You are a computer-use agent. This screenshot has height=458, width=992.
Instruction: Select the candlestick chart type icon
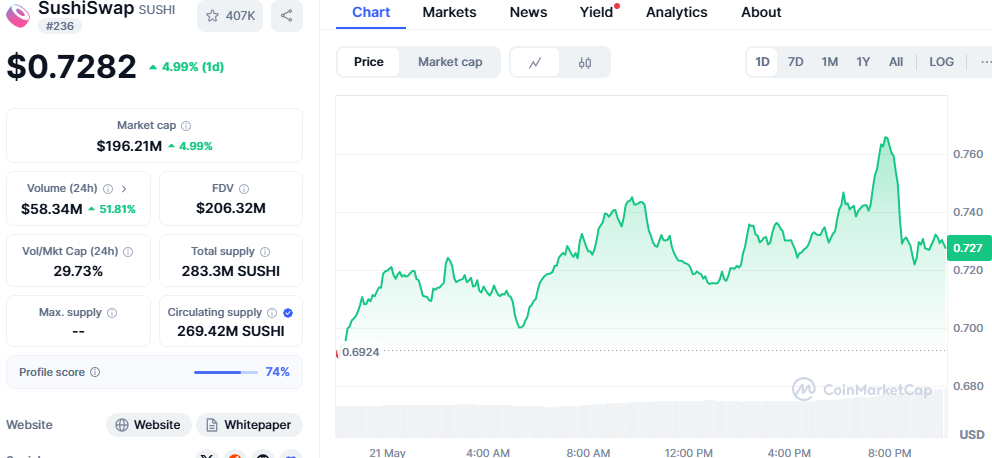pos(585,62)
